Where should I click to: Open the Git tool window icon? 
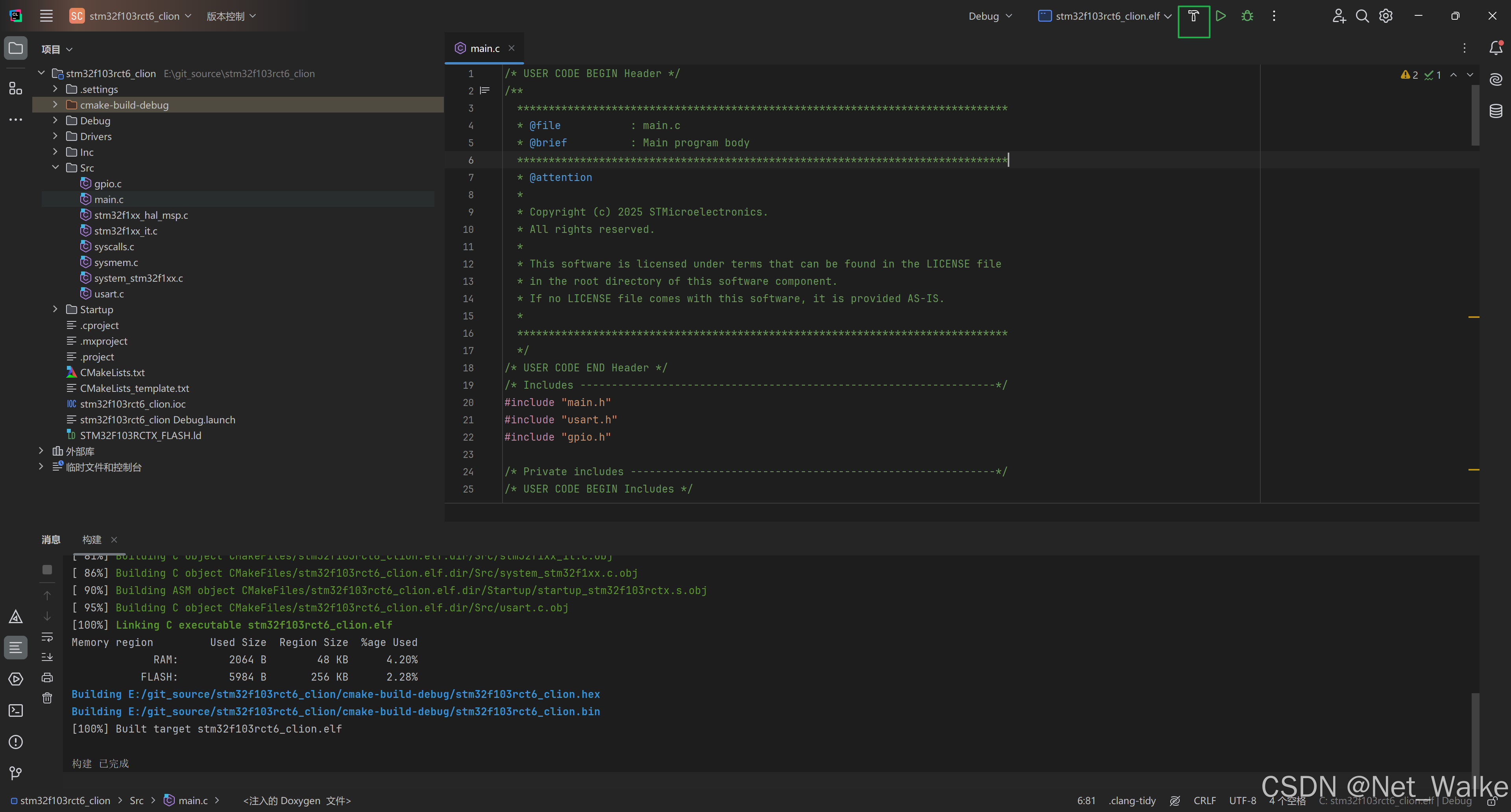pos(16,773)
